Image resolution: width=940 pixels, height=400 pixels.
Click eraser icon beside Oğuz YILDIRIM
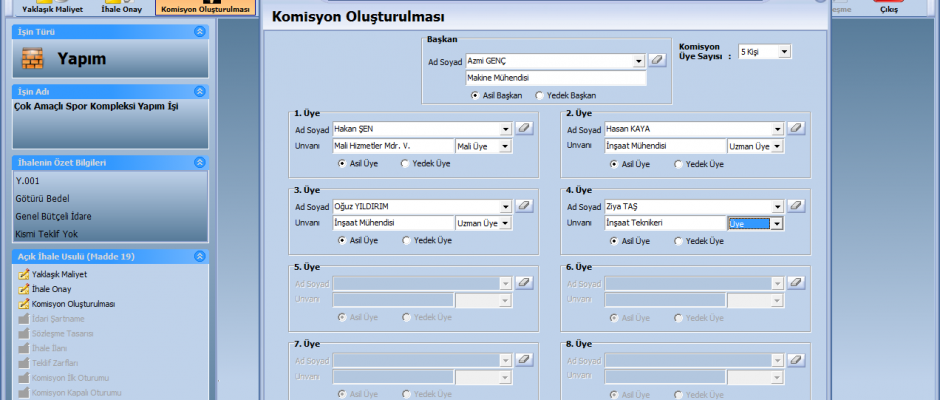click(x=522, y=206)
